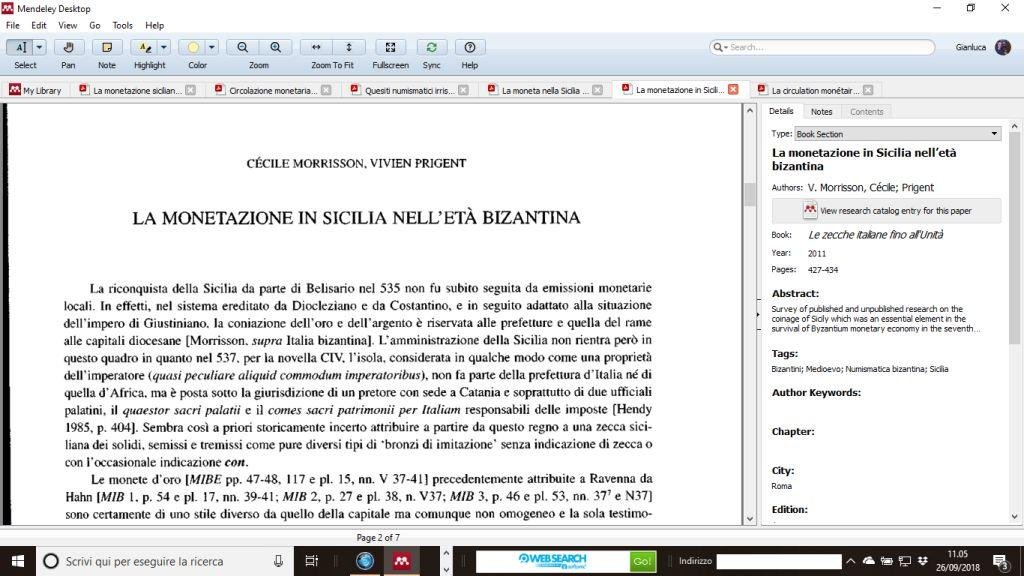Add a sticky Note with the Note tool
Screen dimensions: 1024x576
(x=106, y=48)
